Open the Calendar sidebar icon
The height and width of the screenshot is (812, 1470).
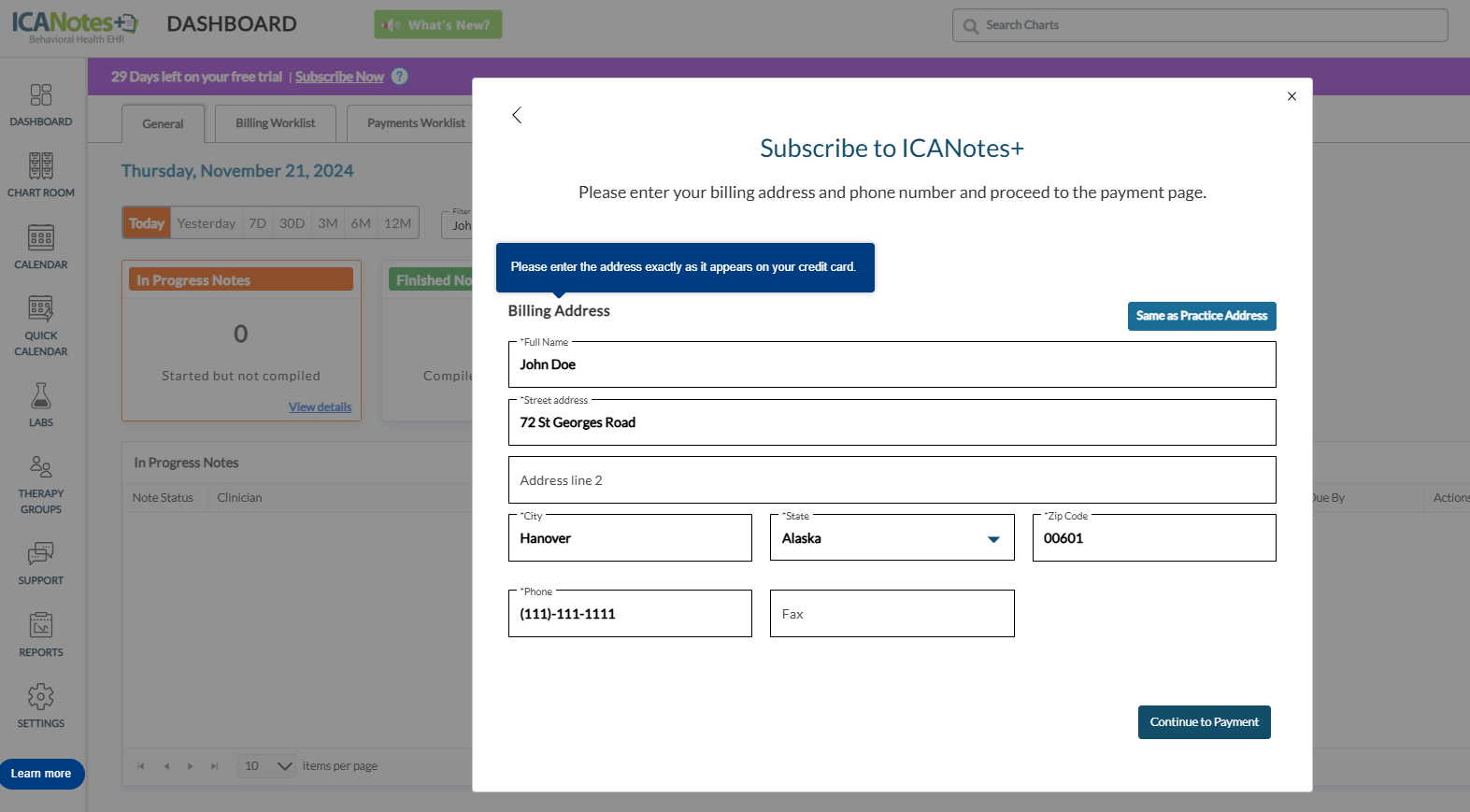click(x=41, y=238)
